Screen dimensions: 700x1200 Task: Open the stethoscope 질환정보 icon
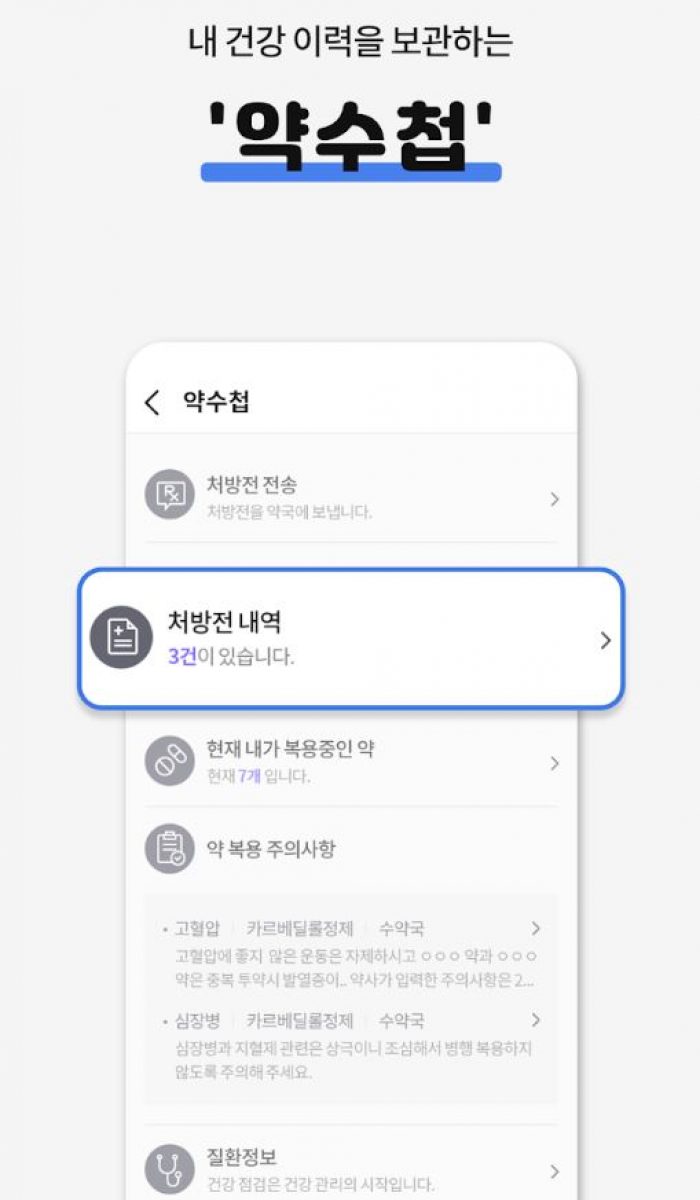170,1170
